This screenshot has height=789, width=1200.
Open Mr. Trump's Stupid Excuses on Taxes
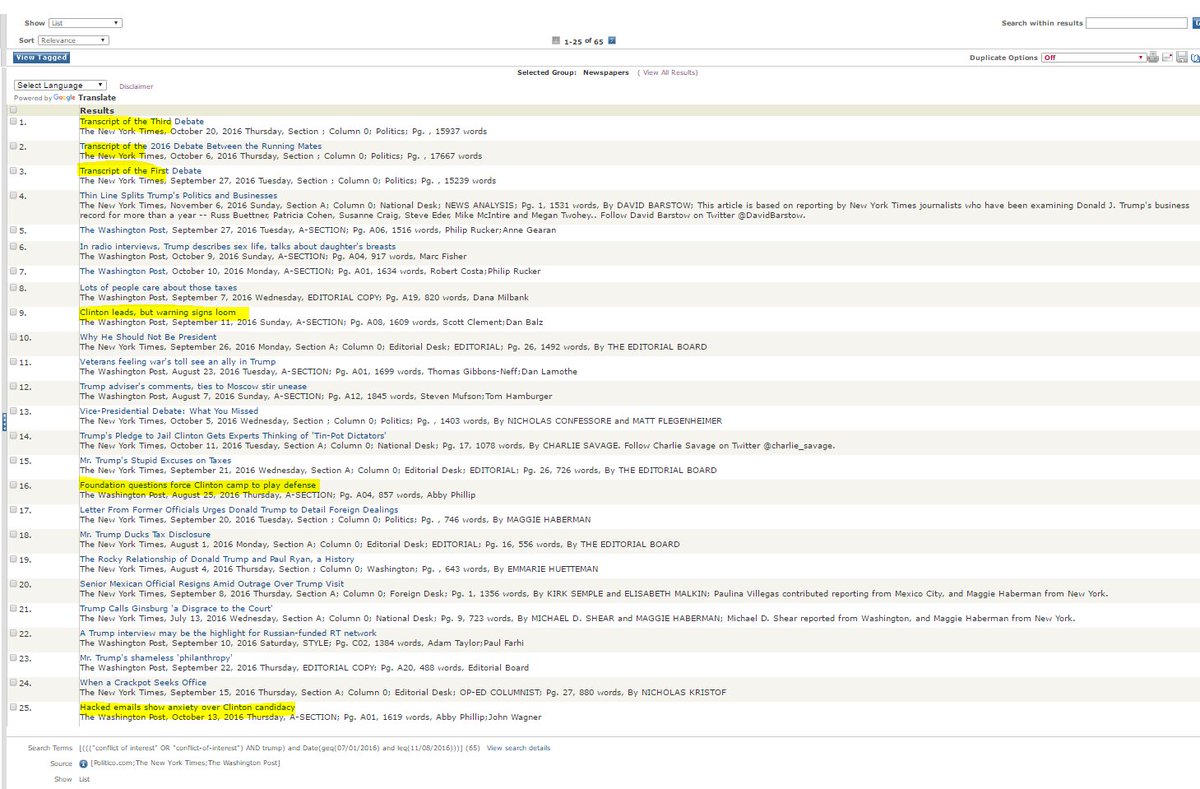tap(155, 460)
